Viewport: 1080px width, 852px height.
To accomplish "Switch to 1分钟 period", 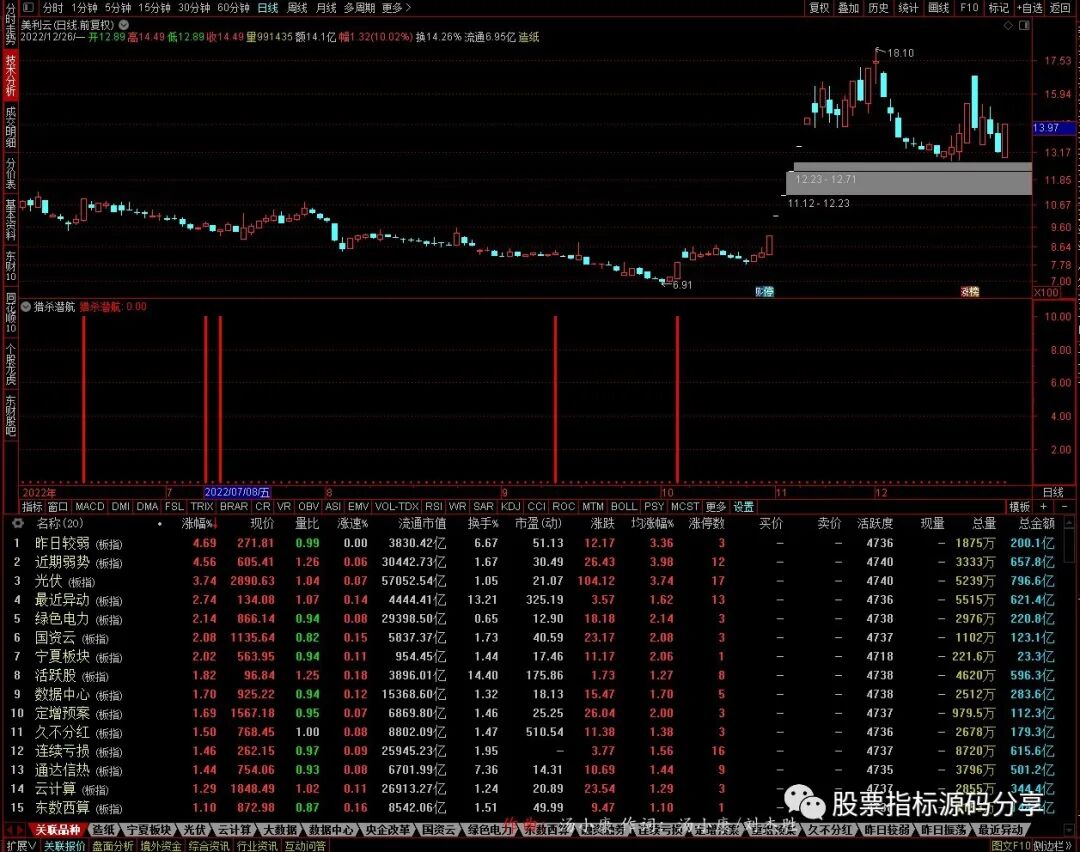I will coord(83,8).
